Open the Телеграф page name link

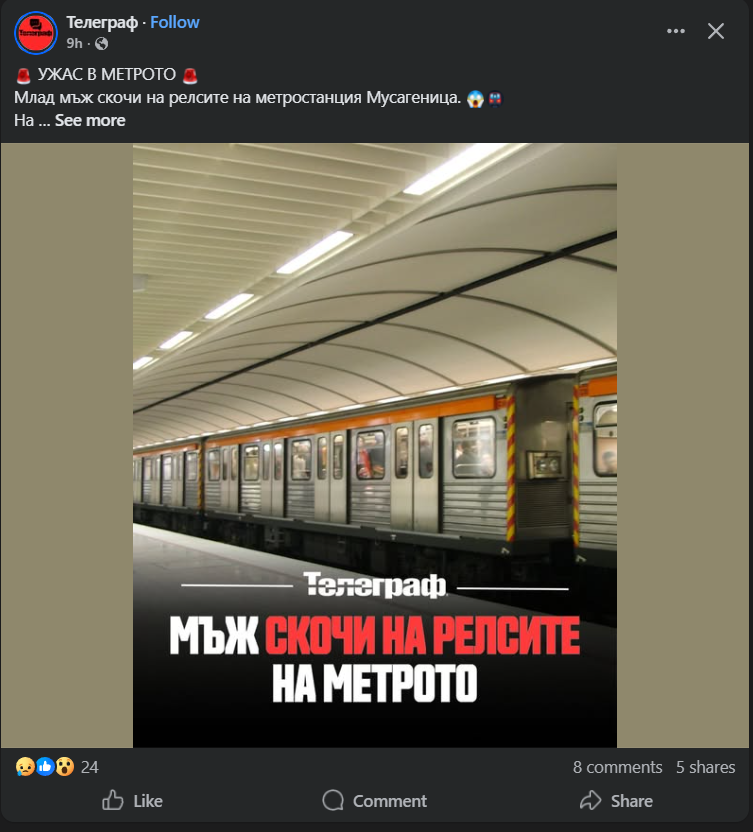[102, 22]
